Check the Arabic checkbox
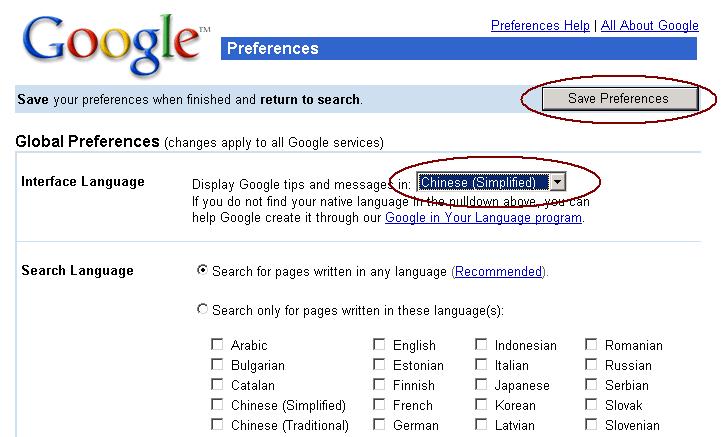Image resolution: width=728 pixels, height=437 pixels. point(217,344)
